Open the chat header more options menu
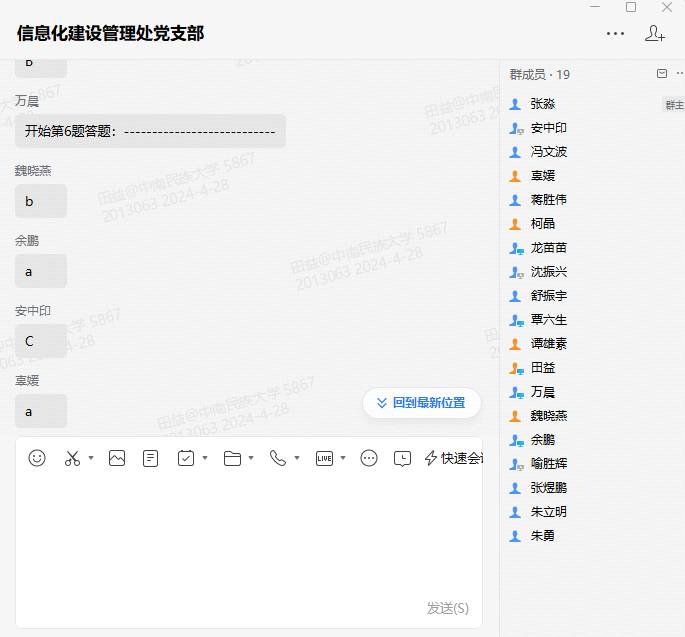 (x=615, y=33)
